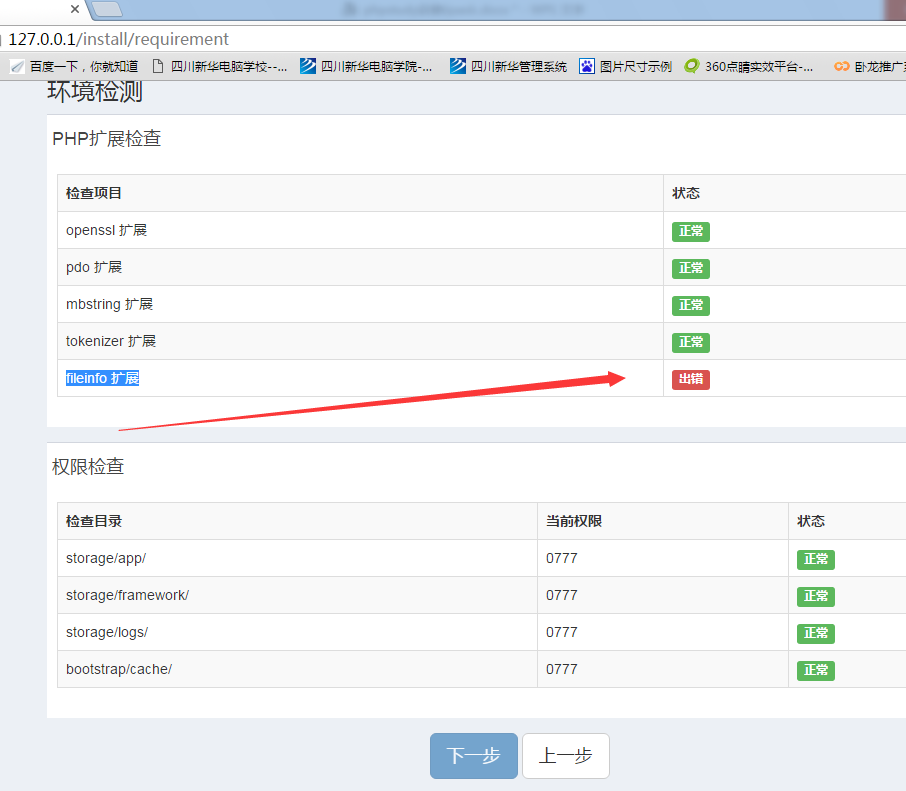Click the 正常 badge for storage/app/

pyautogui.click(x=815, y=559)
